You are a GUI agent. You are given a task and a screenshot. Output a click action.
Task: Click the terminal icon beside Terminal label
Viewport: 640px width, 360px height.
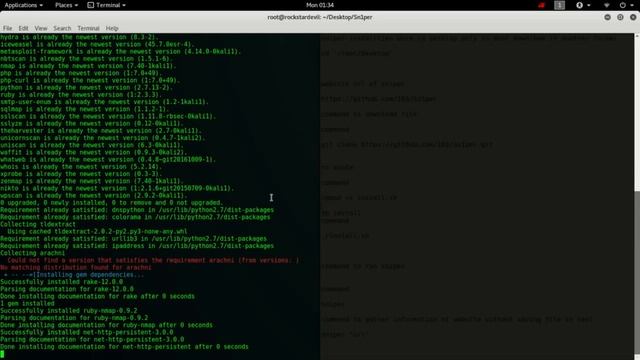click(x=91, y=5)
